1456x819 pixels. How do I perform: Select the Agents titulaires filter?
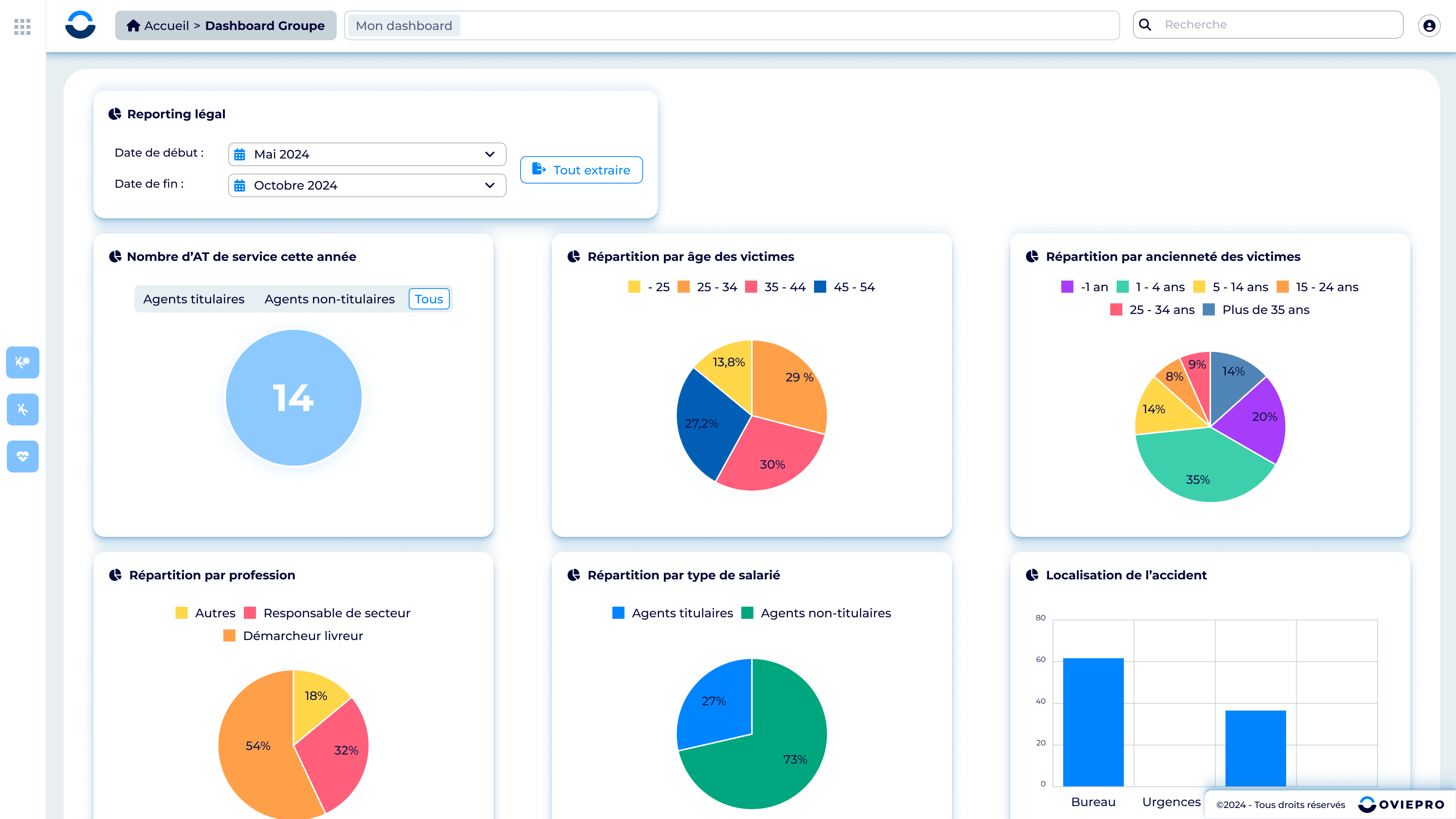click(x=194, y=299)
